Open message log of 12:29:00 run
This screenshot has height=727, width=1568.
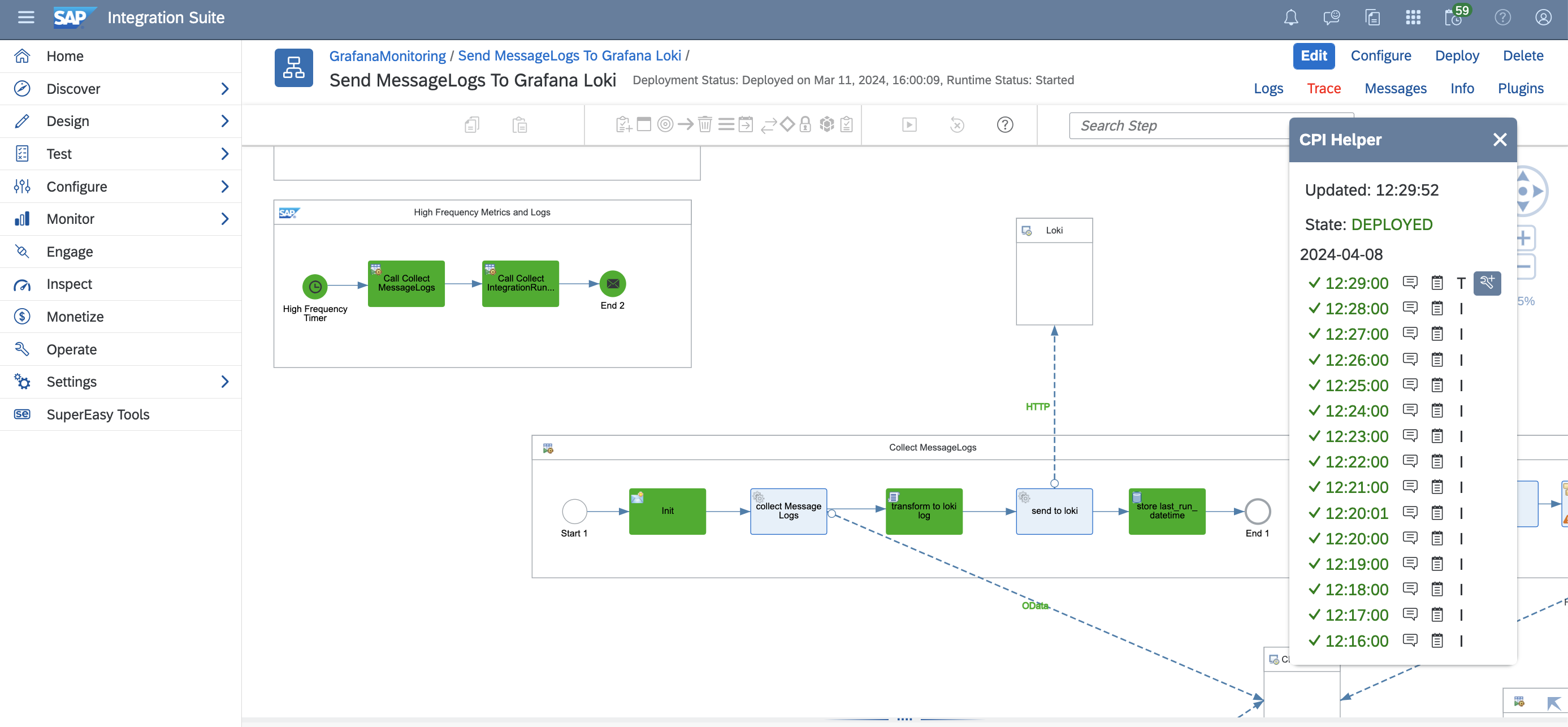pos(1409,283)
